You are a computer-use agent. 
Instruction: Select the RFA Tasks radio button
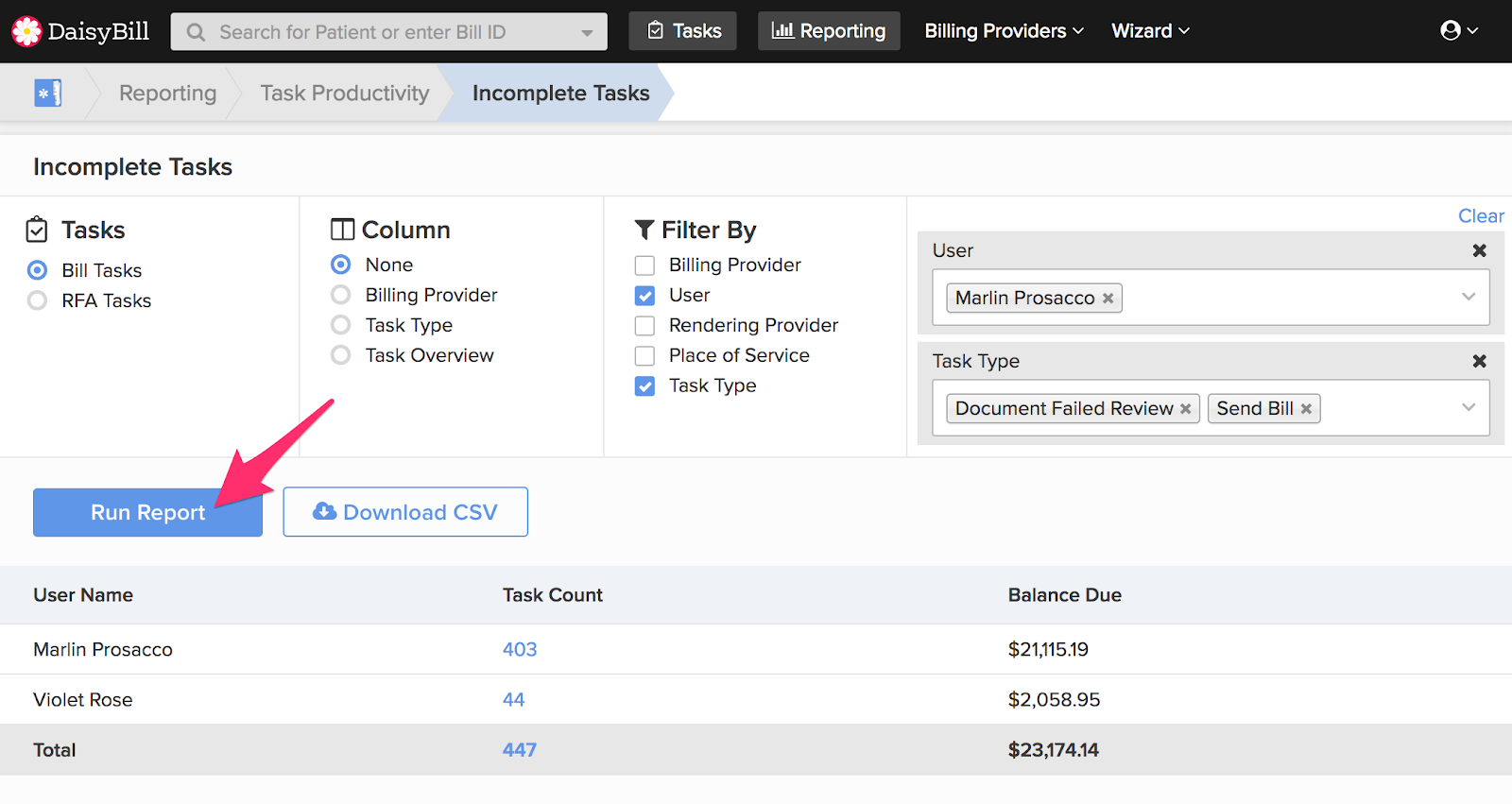click(38, 300)
